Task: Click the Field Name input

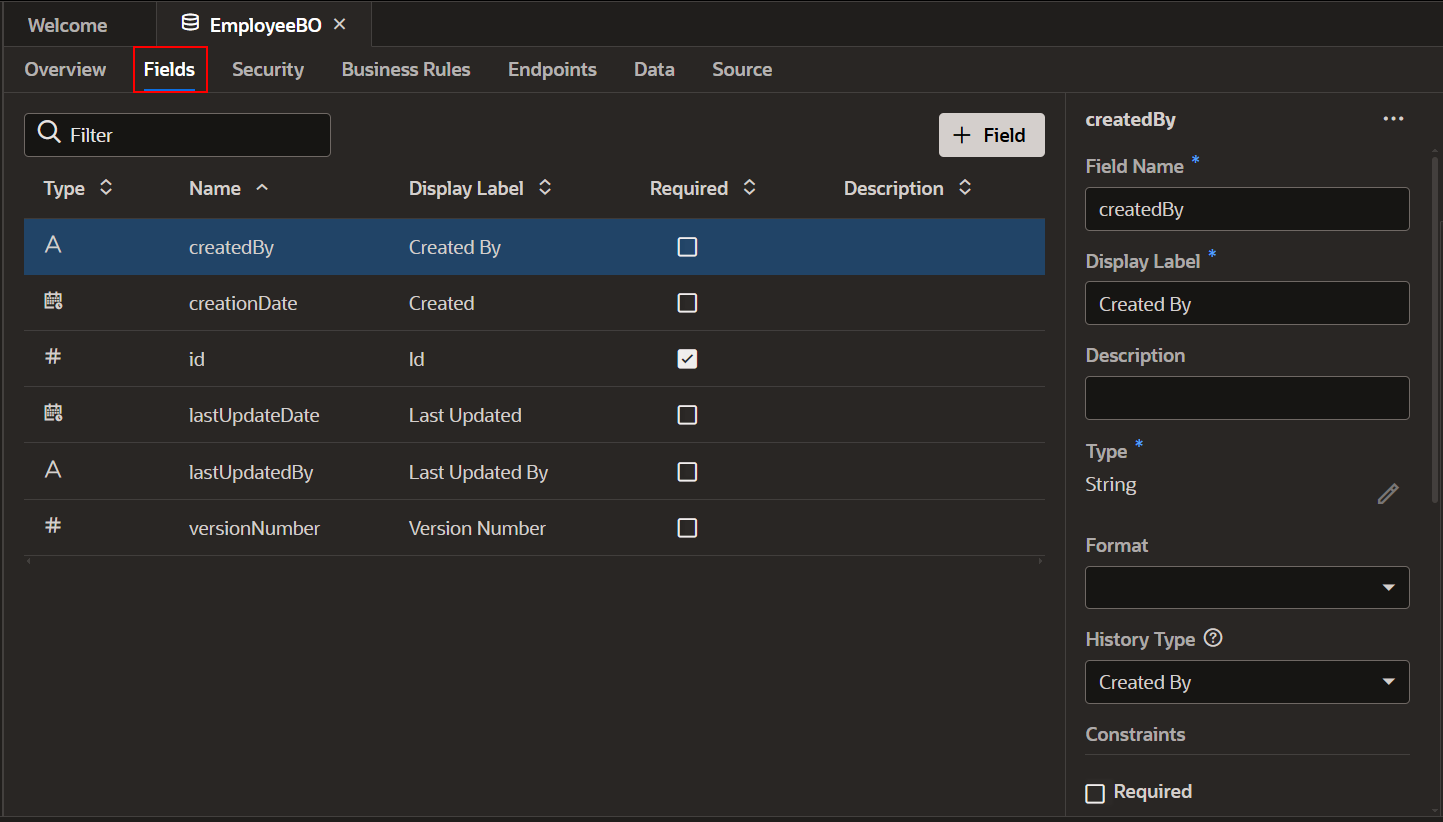Action: point(1247,209)
